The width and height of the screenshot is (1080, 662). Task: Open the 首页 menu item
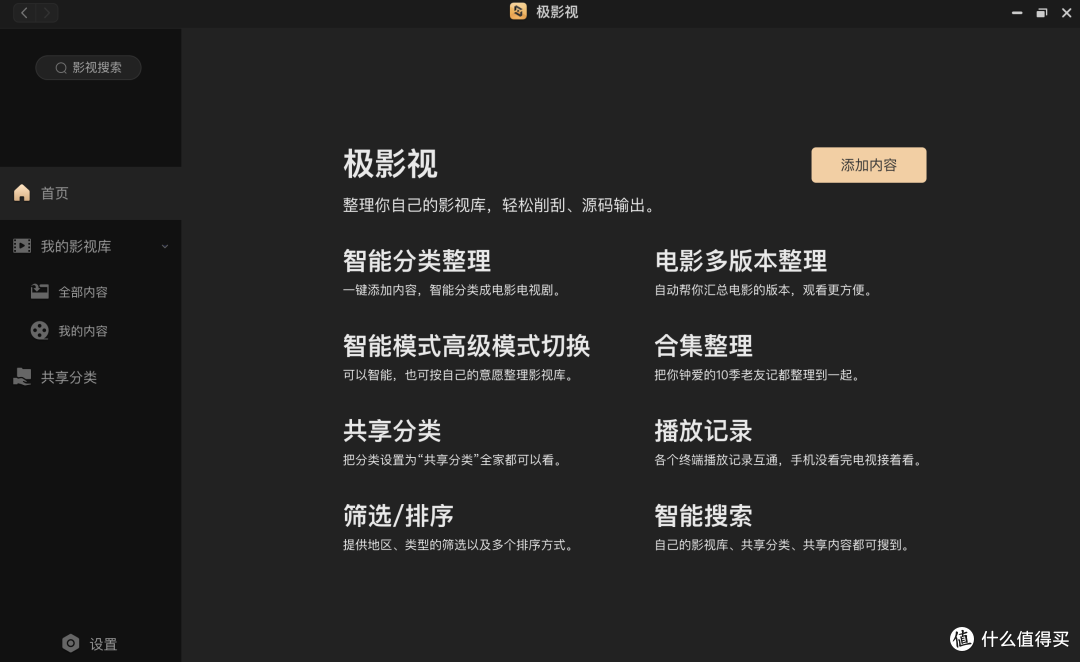tap(90, 193)
